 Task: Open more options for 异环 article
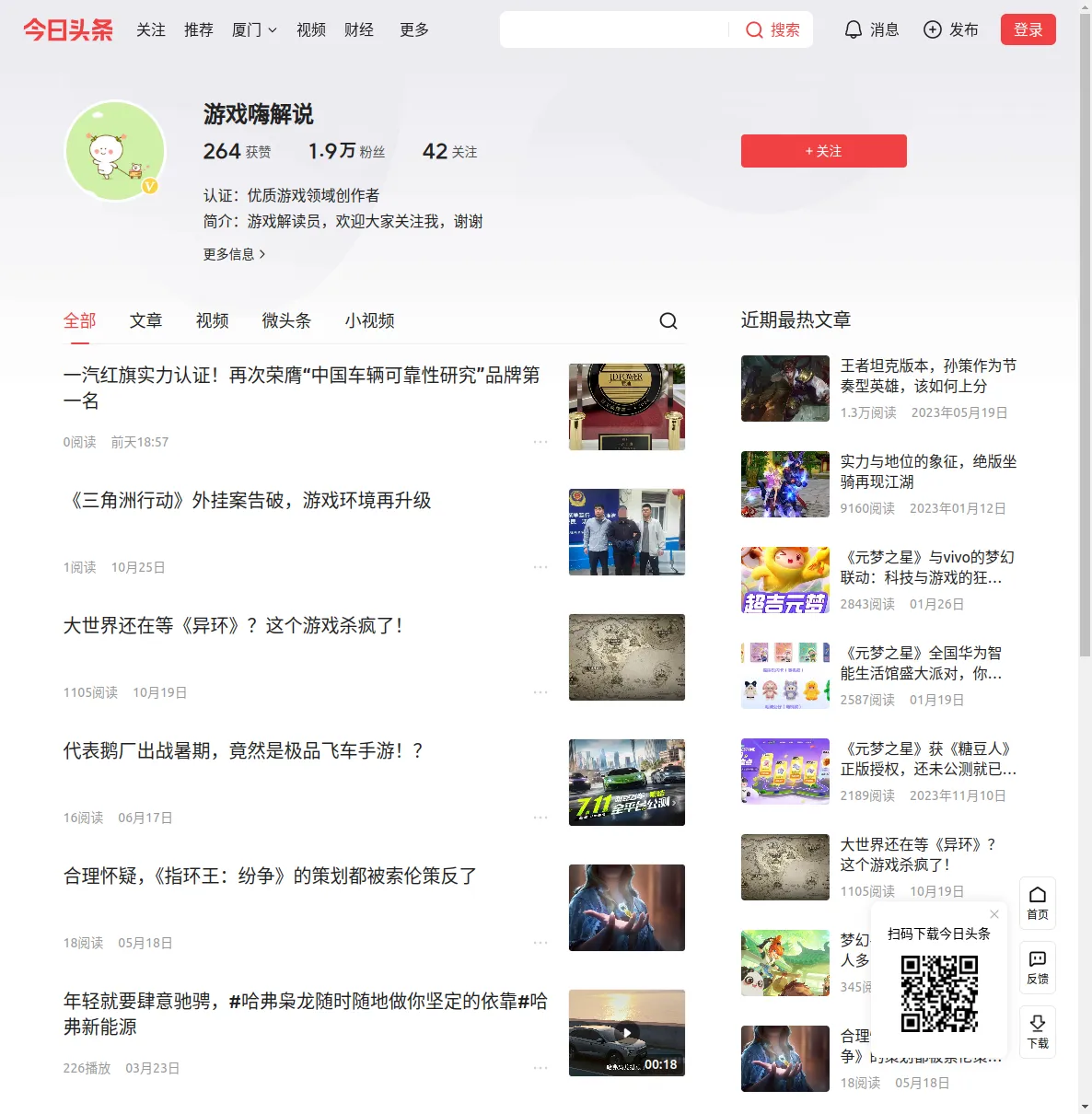pos(540,692)
